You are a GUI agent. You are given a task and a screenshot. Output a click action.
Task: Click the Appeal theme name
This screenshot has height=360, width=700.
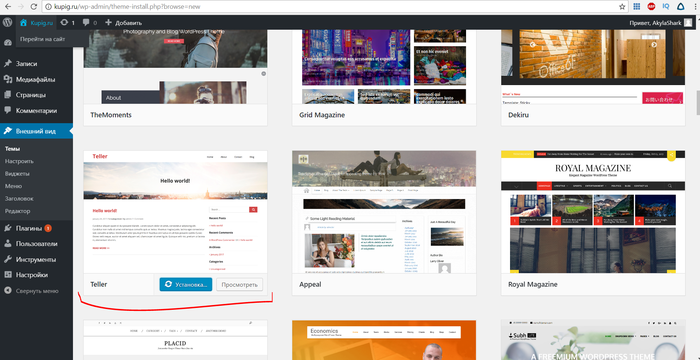(310, 285)
